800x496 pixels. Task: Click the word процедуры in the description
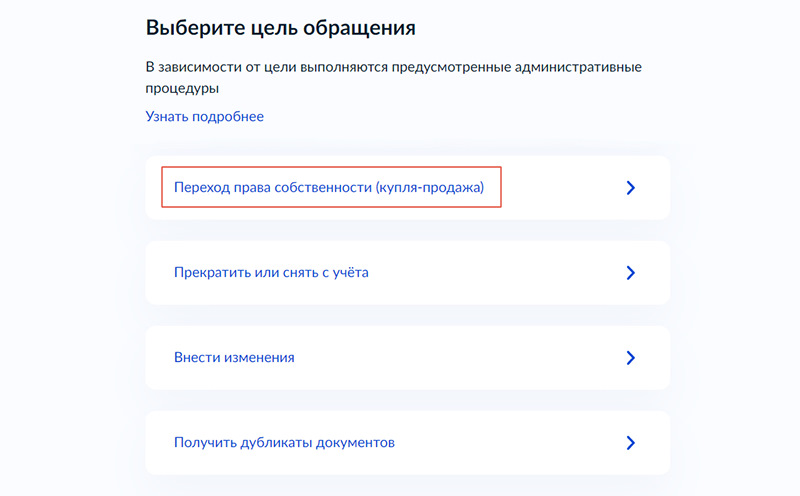182,89
